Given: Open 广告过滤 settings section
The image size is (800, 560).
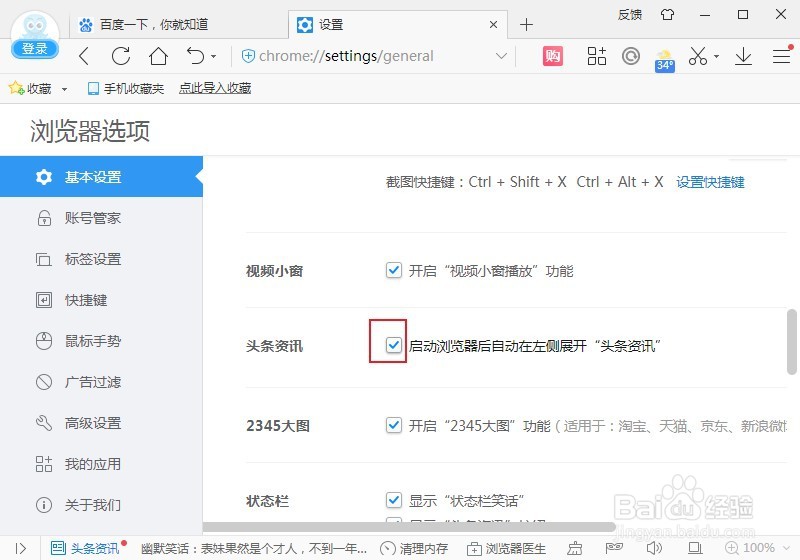Looking at the screenshot, I should pyautogui.click(x=102, y=382).
